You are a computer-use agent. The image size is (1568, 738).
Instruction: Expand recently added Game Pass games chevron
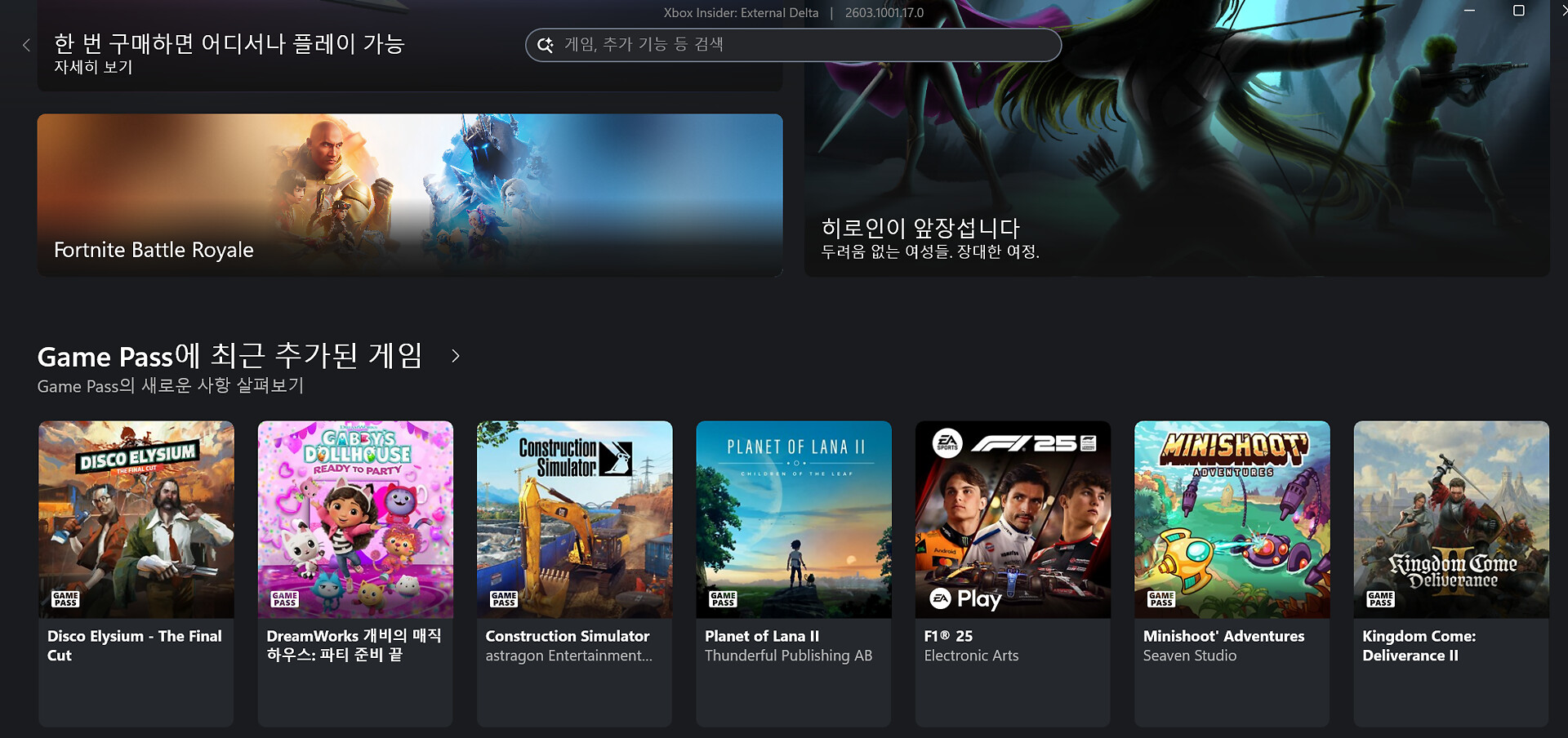[456, 356]
